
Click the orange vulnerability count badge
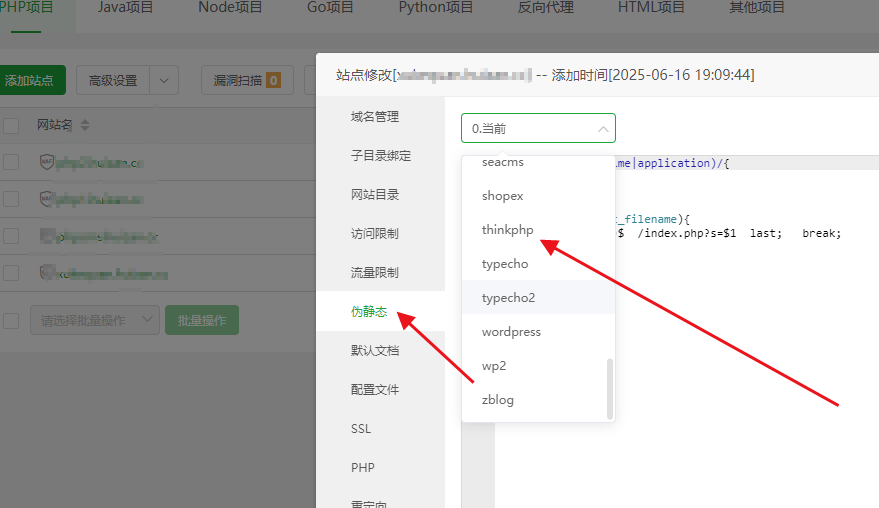point(273,80)
